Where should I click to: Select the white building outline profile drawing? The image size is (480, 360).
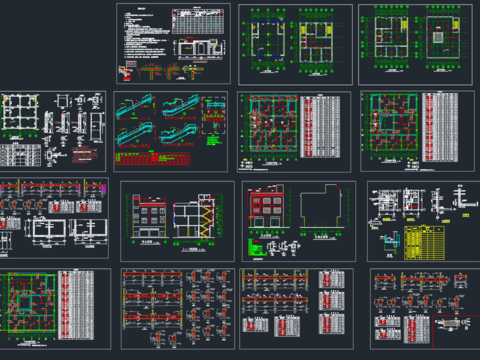tap(322, 207)
